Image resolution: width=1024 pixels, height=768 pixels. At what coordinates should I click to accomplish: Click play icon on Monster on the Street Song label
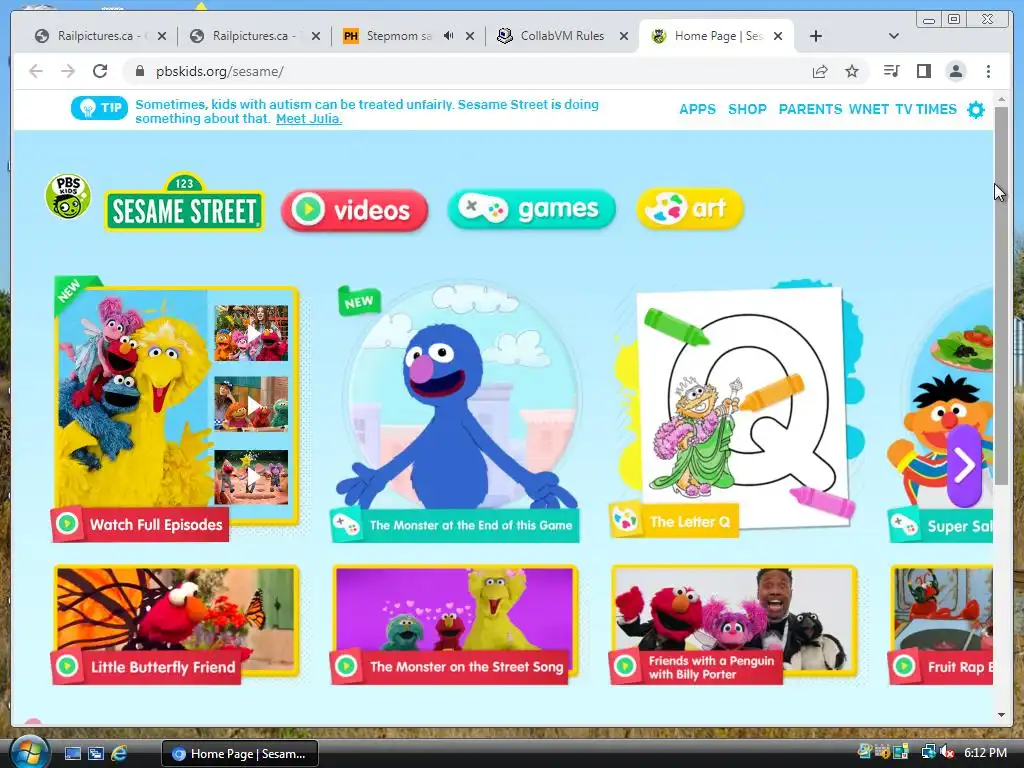[346, 666]
